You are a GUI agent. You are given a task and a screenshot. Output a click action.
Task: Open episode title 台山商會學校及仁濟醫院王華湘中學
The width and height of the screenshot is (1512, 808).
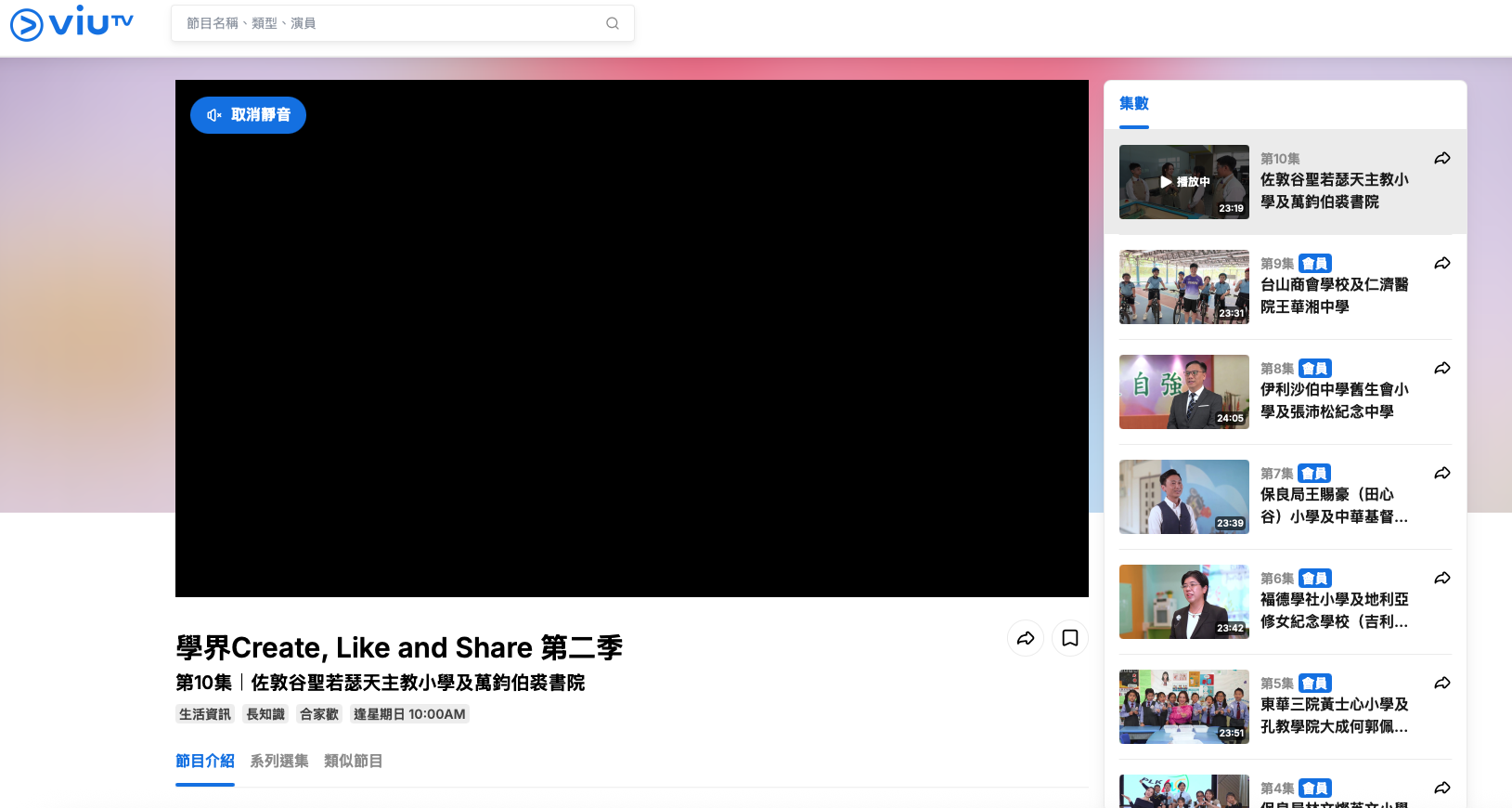[x=1335, y=296]
